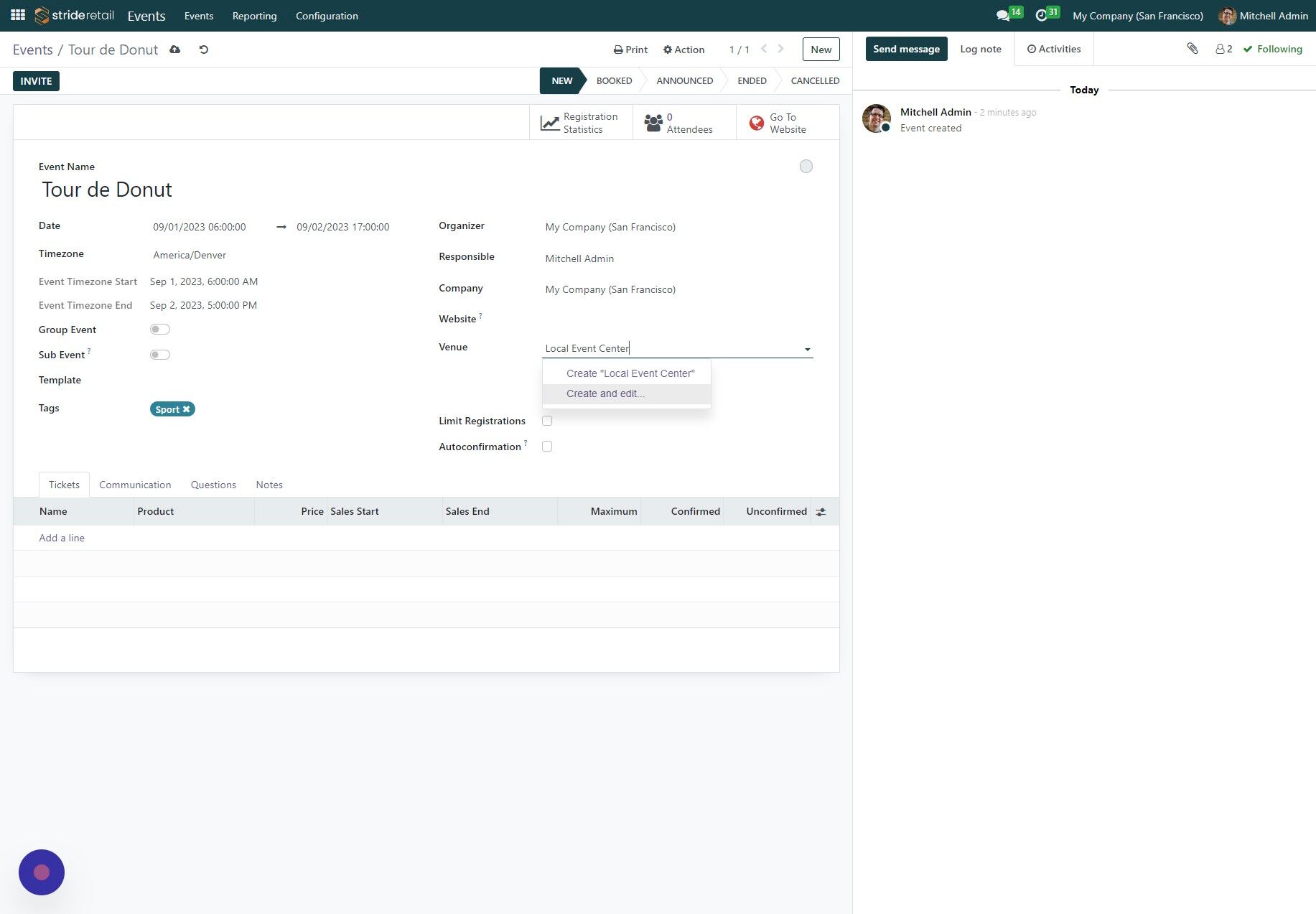Click the NEW stage status
Image resolution: width=1316 pixels, height=914 pixels.
coord(561,81)
